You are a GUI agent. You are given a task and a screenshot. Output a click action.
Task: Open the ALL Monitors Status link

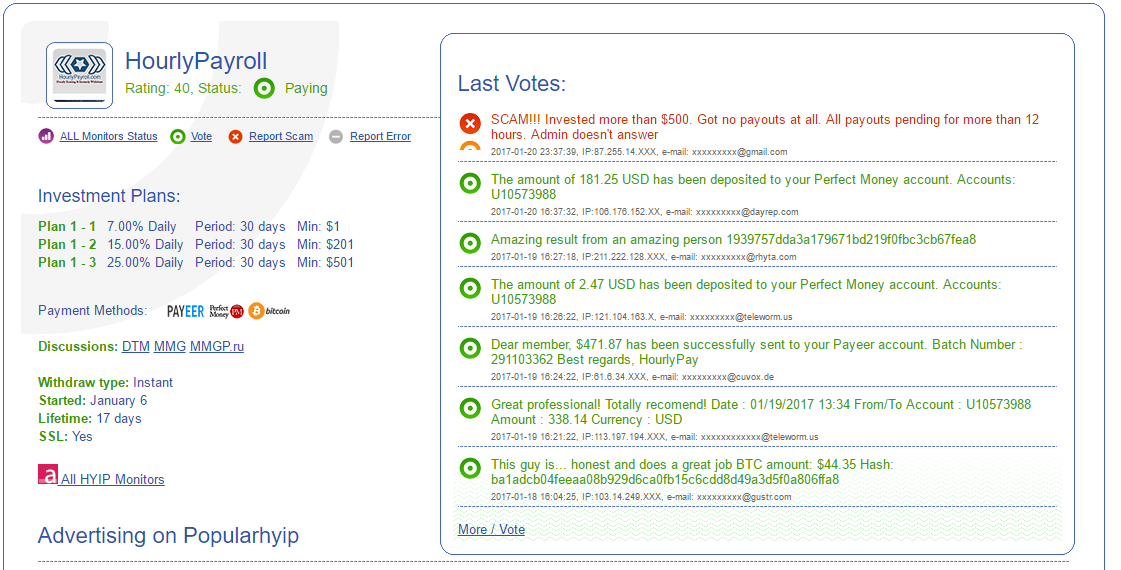(109, 136)
